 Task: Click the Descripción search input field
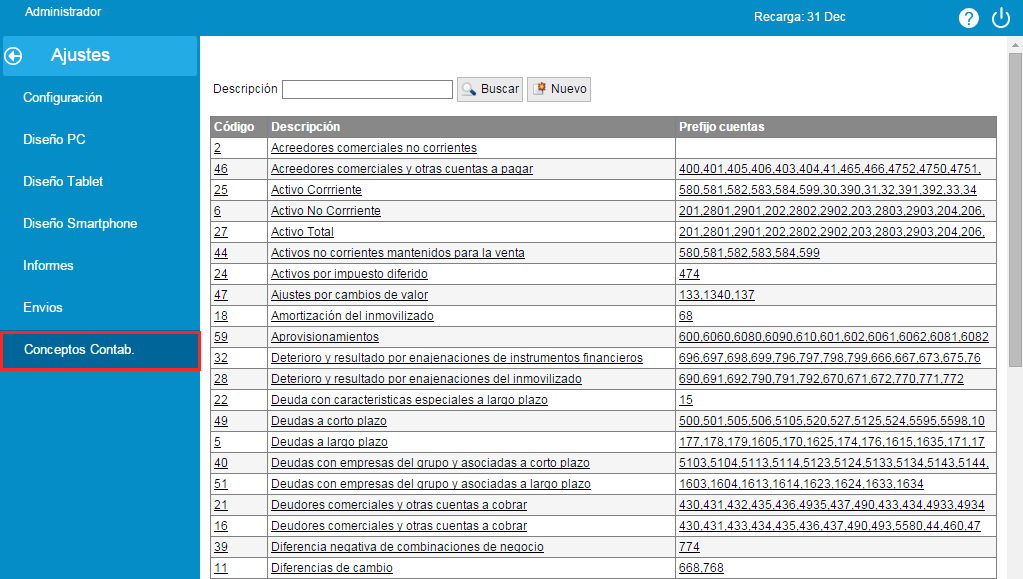tap(367, 90)
